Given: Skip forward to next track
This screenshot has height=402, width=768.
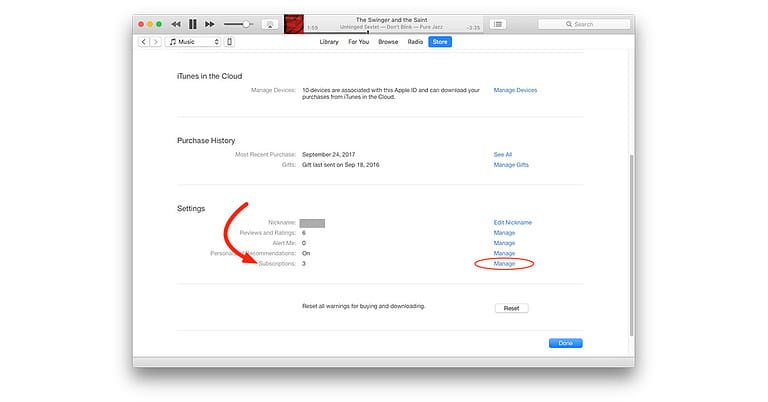Looking at the screenshot, I should click(210, 24).
